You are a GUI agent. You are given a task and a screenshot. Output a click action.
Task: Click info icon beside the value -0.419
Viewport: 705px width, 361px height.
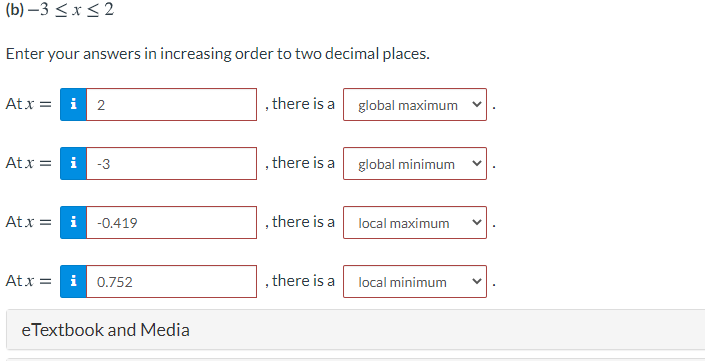[x=73, y=223]
